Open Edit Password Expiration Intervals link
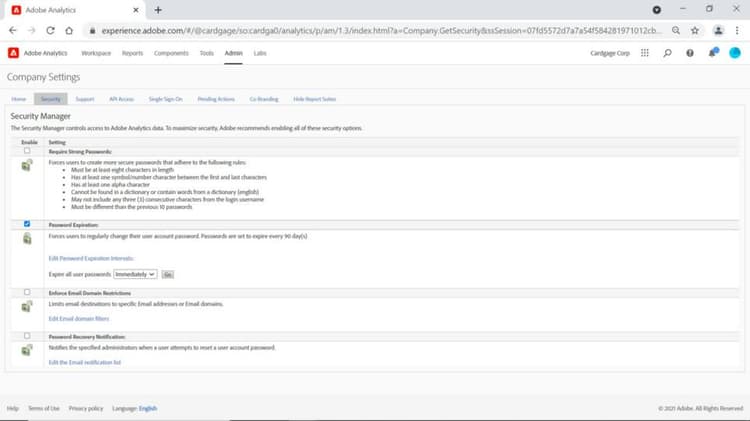Screen dimensions: 750x421 click(91, 258)
